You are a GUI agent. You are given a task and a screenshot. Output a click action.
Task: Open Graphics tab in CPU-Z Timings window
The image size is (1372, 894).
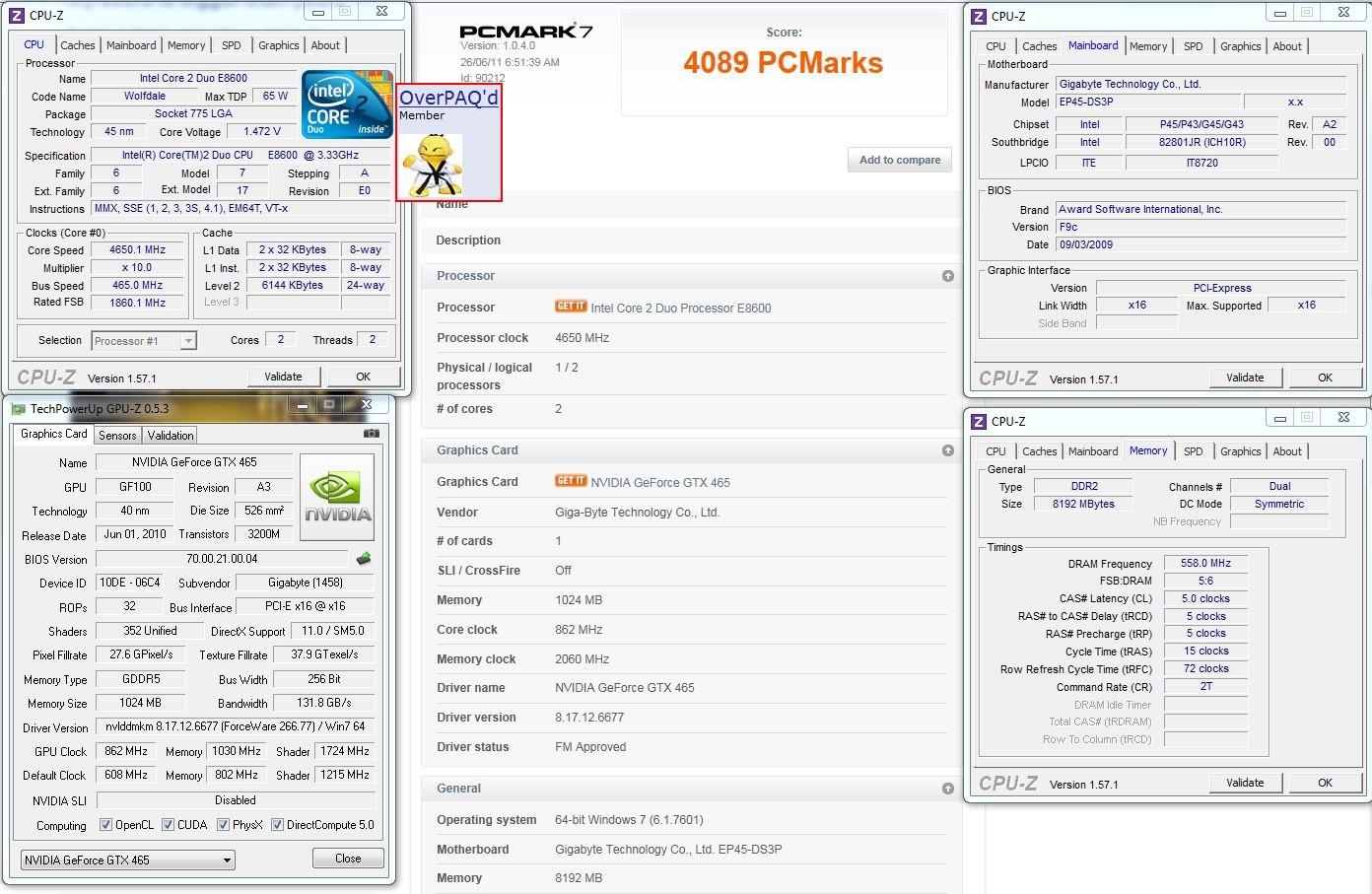tap(1240, 451)
